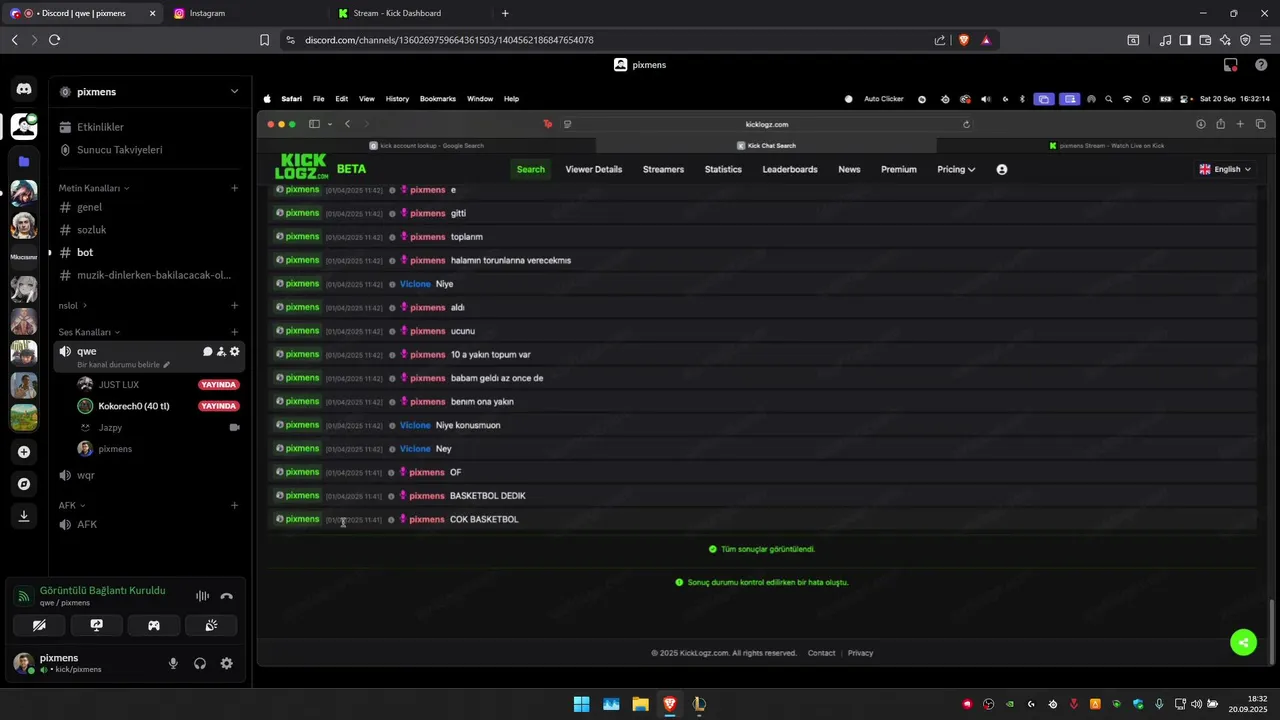Click Kicklogz account profile icon
The height and width of the screenshot is (720, 1280).
(x=1001, y=169)
